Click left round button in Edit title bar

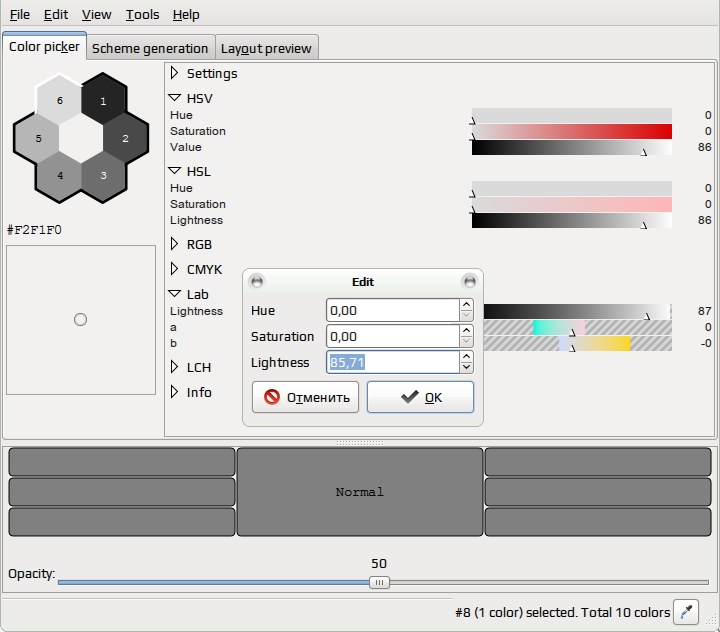257,281
